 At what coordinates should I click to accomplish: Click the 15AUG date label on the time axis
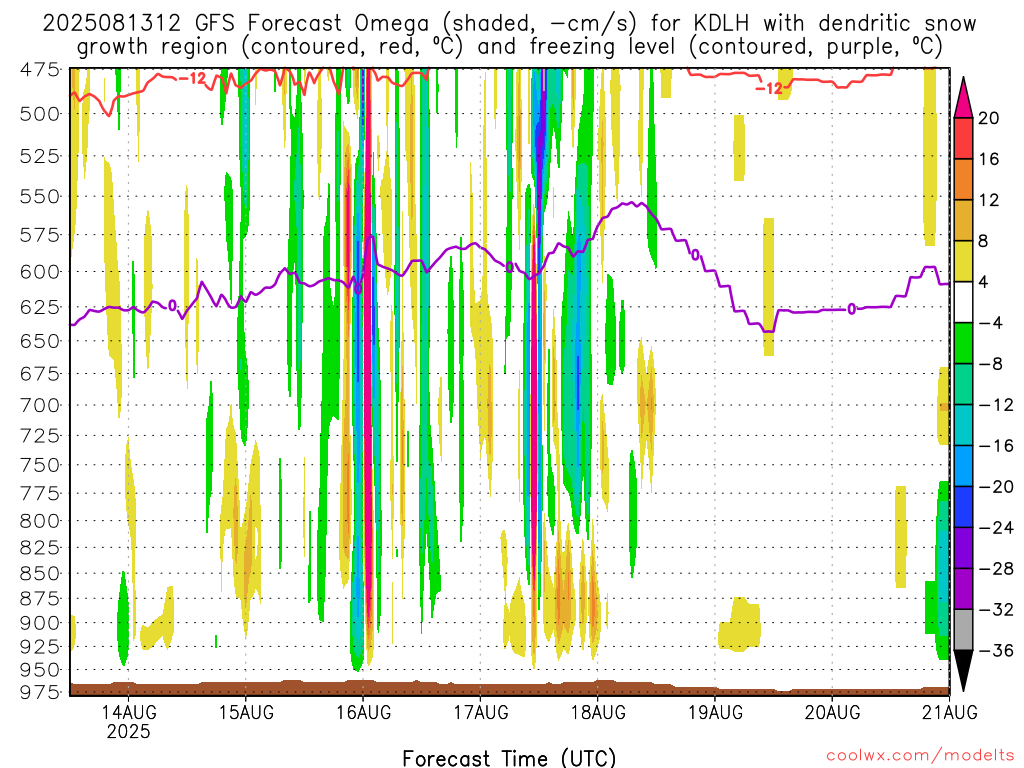[246, 712]
